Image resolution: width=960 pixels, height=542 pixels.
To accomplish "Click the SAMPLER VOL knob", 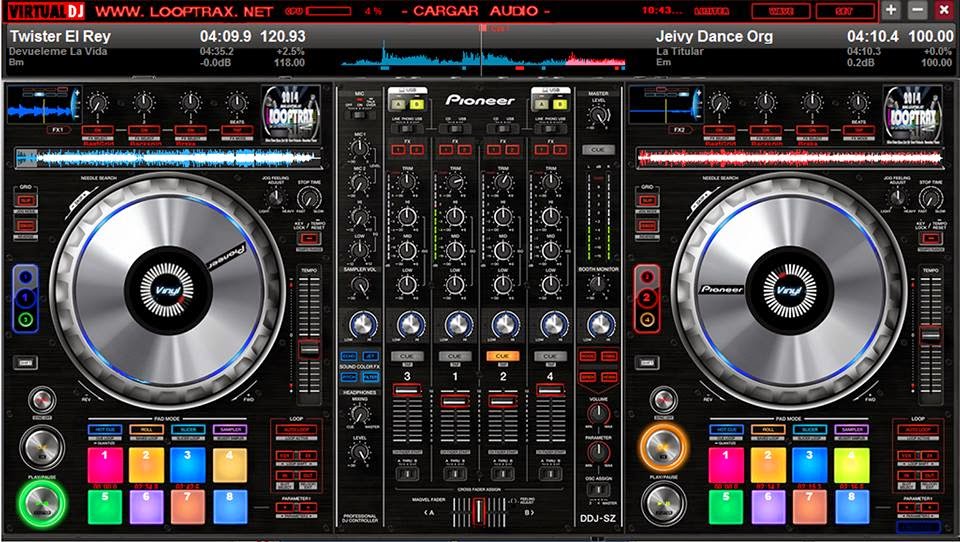I will [360, 285].
